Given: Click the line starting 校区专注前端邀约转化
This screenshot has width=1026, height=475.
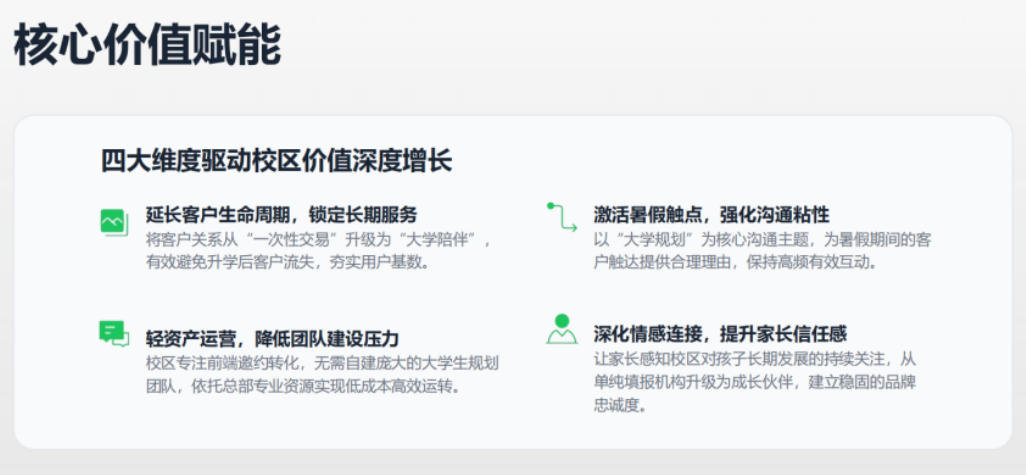Looking at the screenshot, I should click(323, 363).
